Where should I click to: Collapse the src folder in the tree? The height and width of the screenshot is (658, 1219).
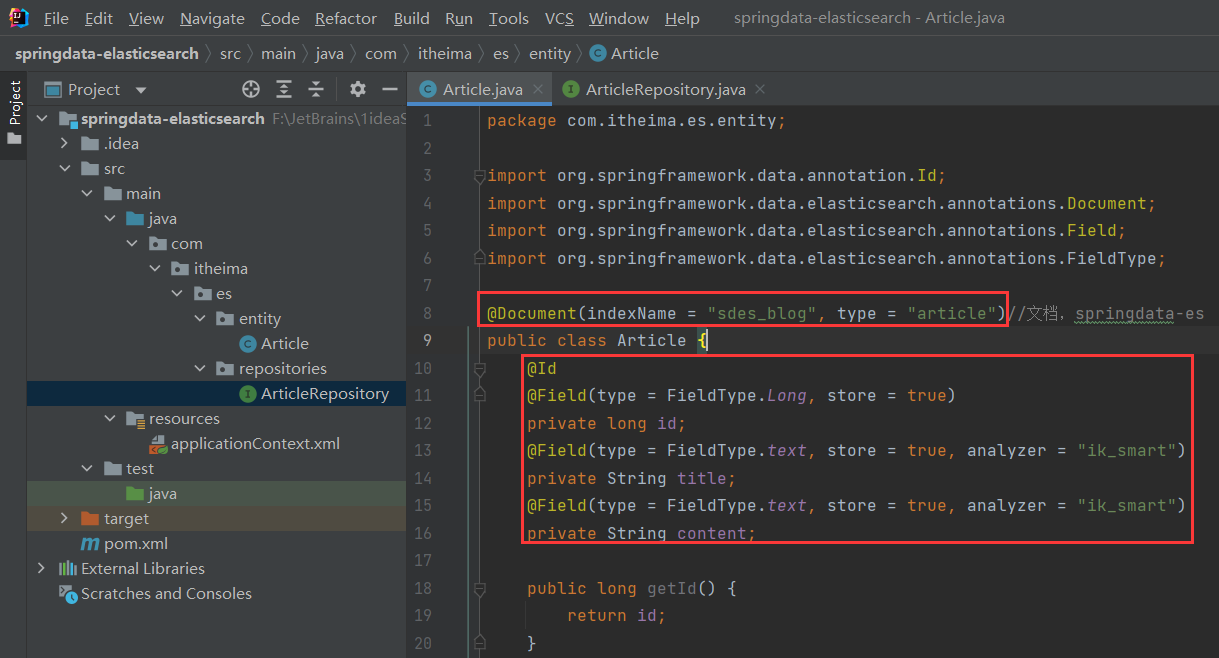(63, 168)
